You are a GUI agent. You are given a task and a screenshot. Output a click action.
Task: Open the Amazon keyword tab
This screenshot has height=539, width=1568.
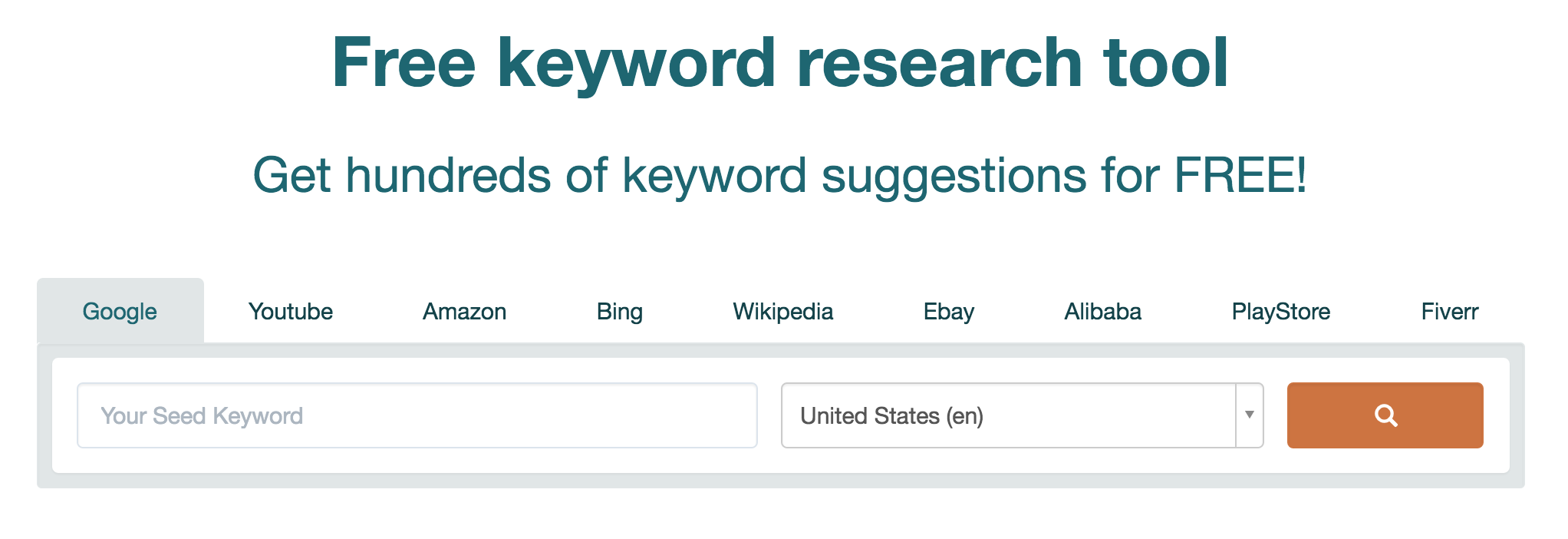coord(465,312)
